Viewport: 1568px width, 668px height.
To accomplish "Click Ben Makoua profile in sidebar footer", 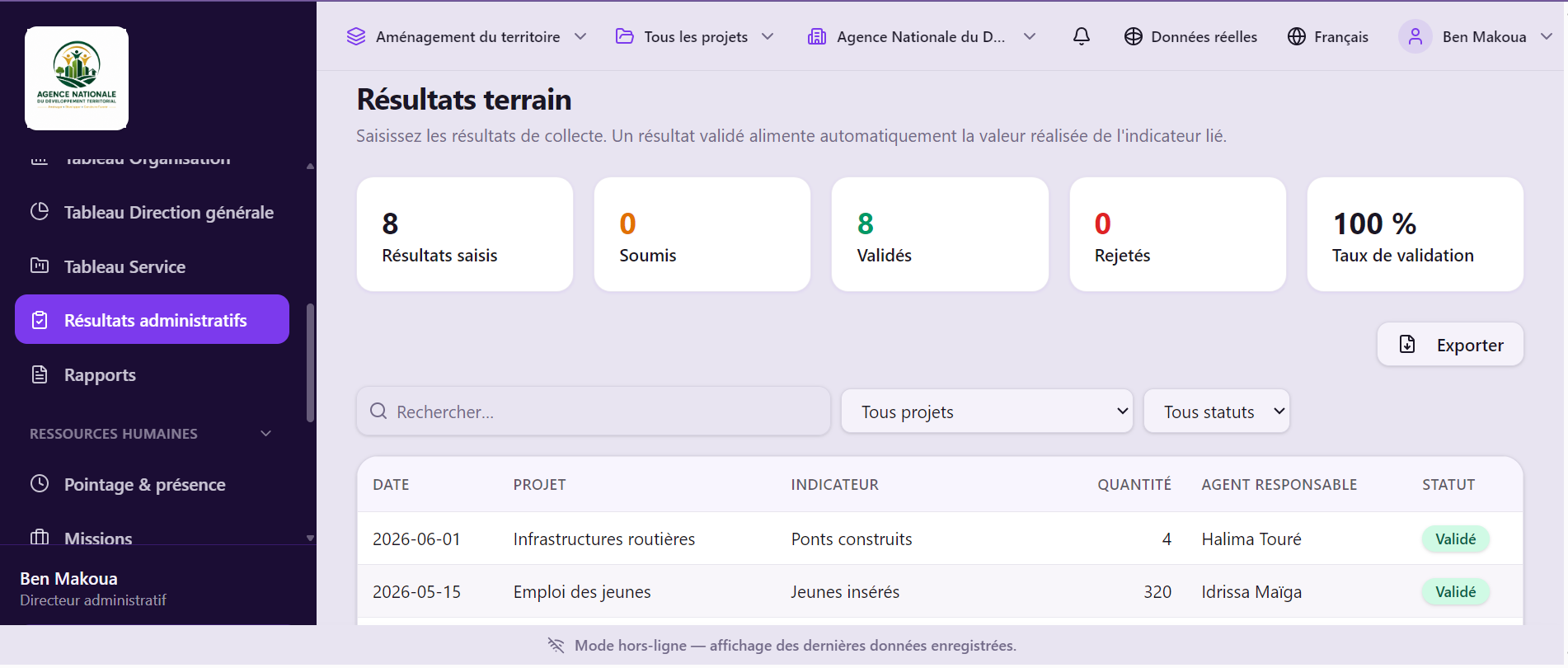I will click(93, 589).
